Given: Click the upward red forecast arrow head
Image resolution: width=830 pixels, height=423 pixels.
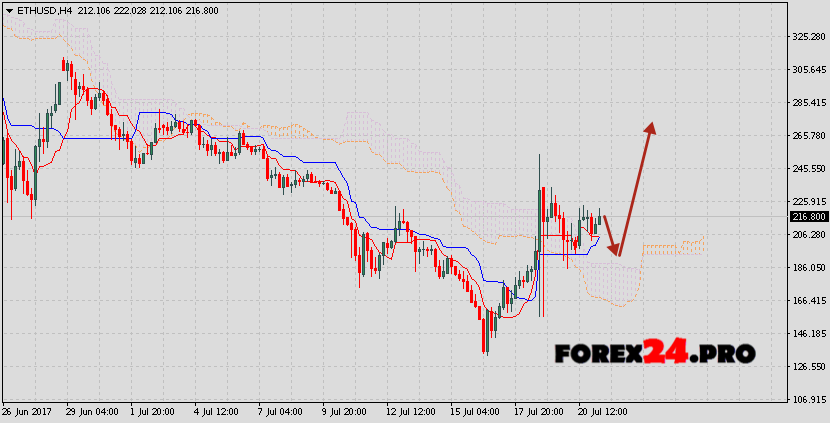Looking at the screenshot, I should [x=651, y=128].
